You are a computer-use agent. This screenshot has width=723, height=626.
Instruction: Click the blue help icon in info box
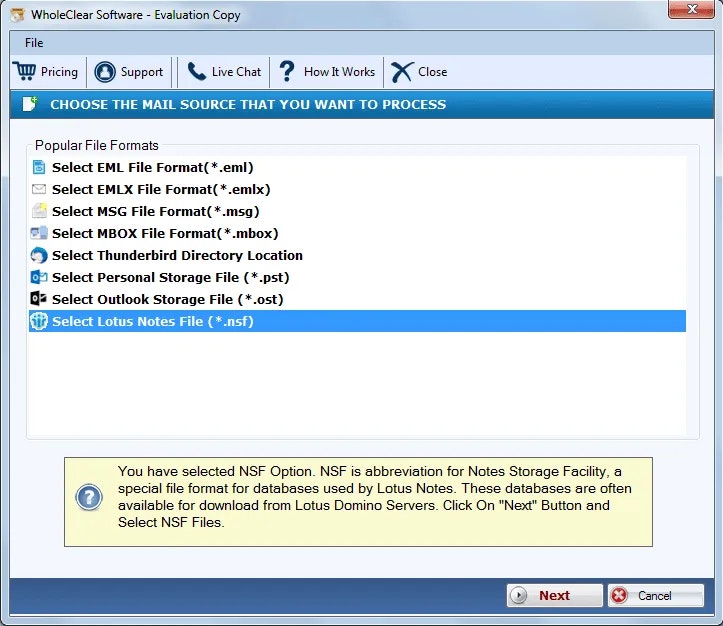click(89, 497)
